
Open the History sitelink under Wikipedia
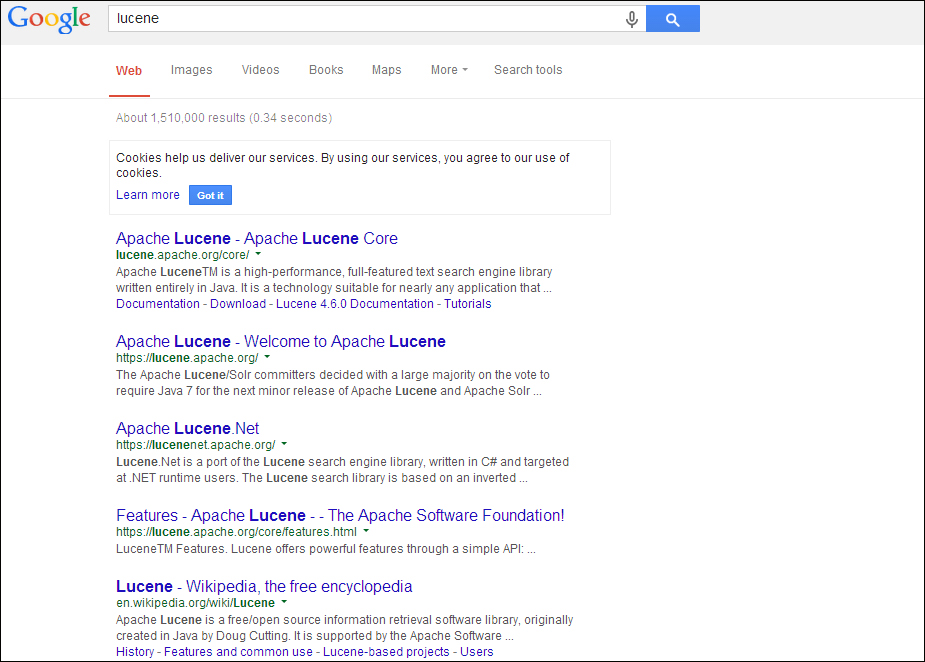135,652
